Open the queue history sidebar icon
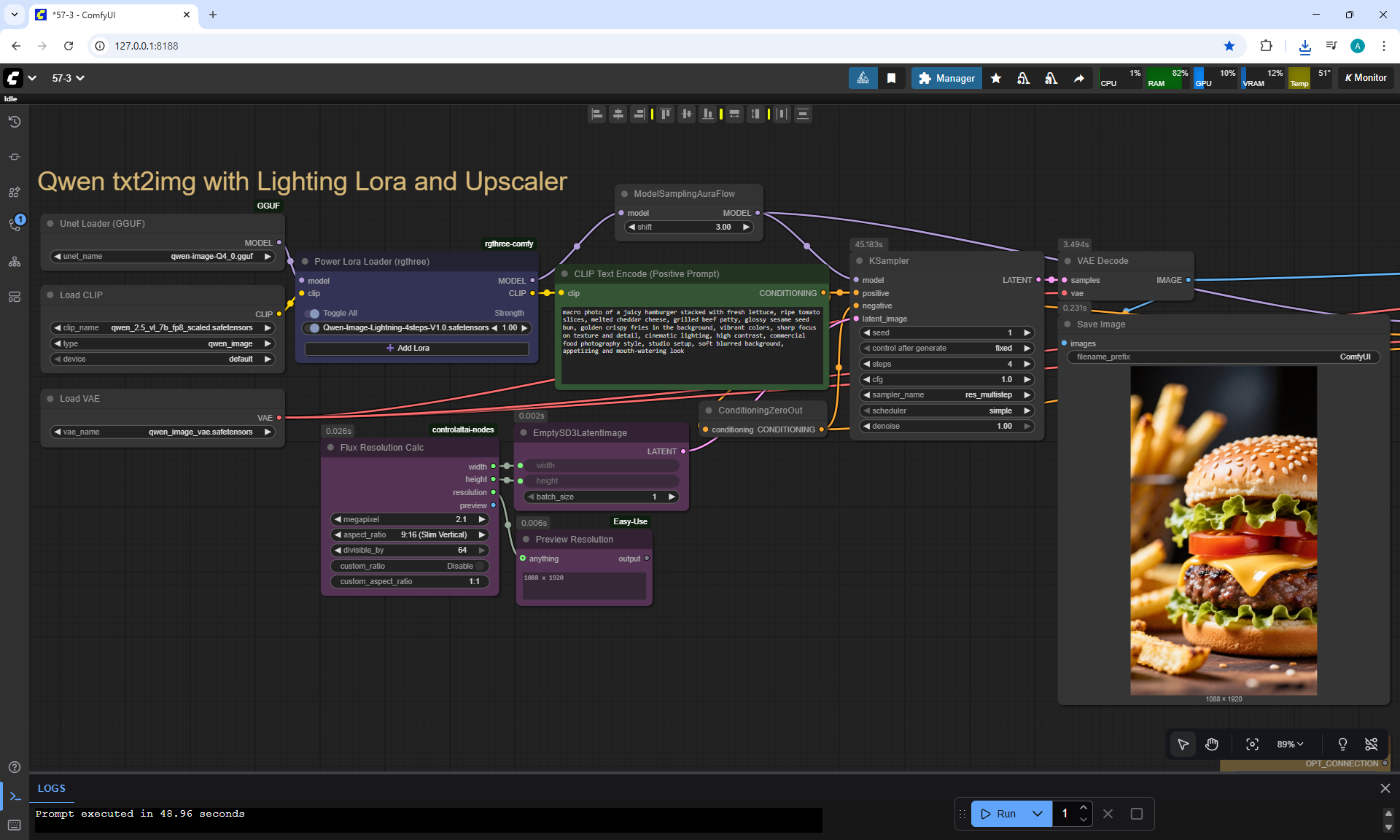Viewport: 1400px width, 840px height. tap(15, 122)
